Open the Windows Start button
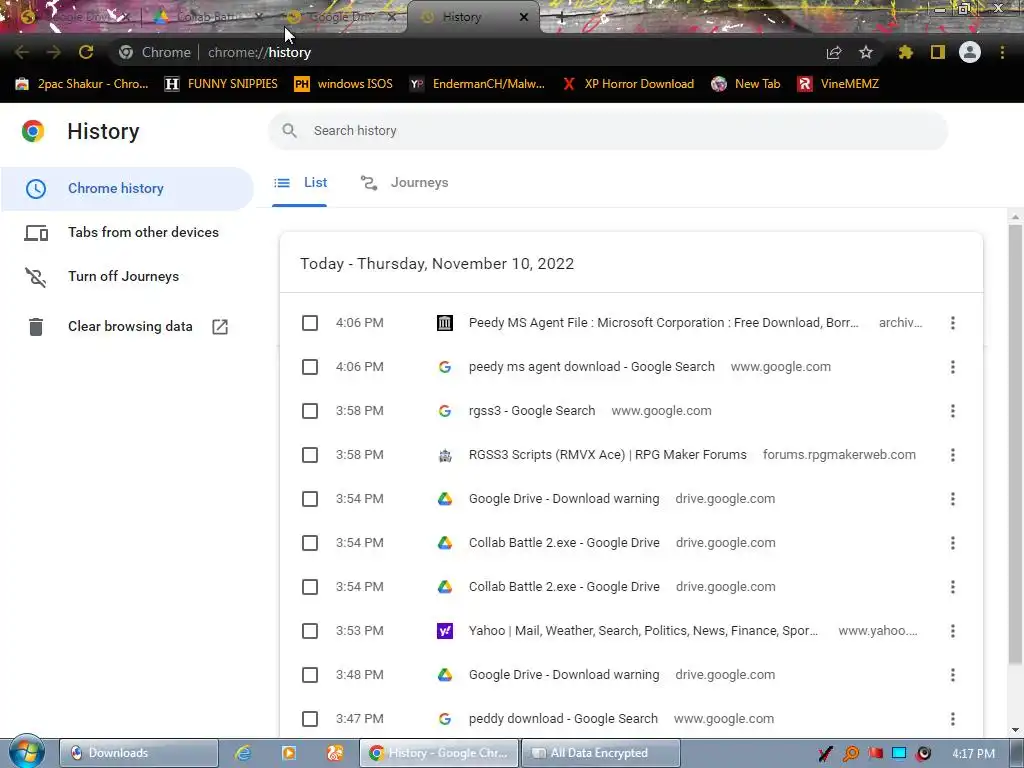 (27, 752)
